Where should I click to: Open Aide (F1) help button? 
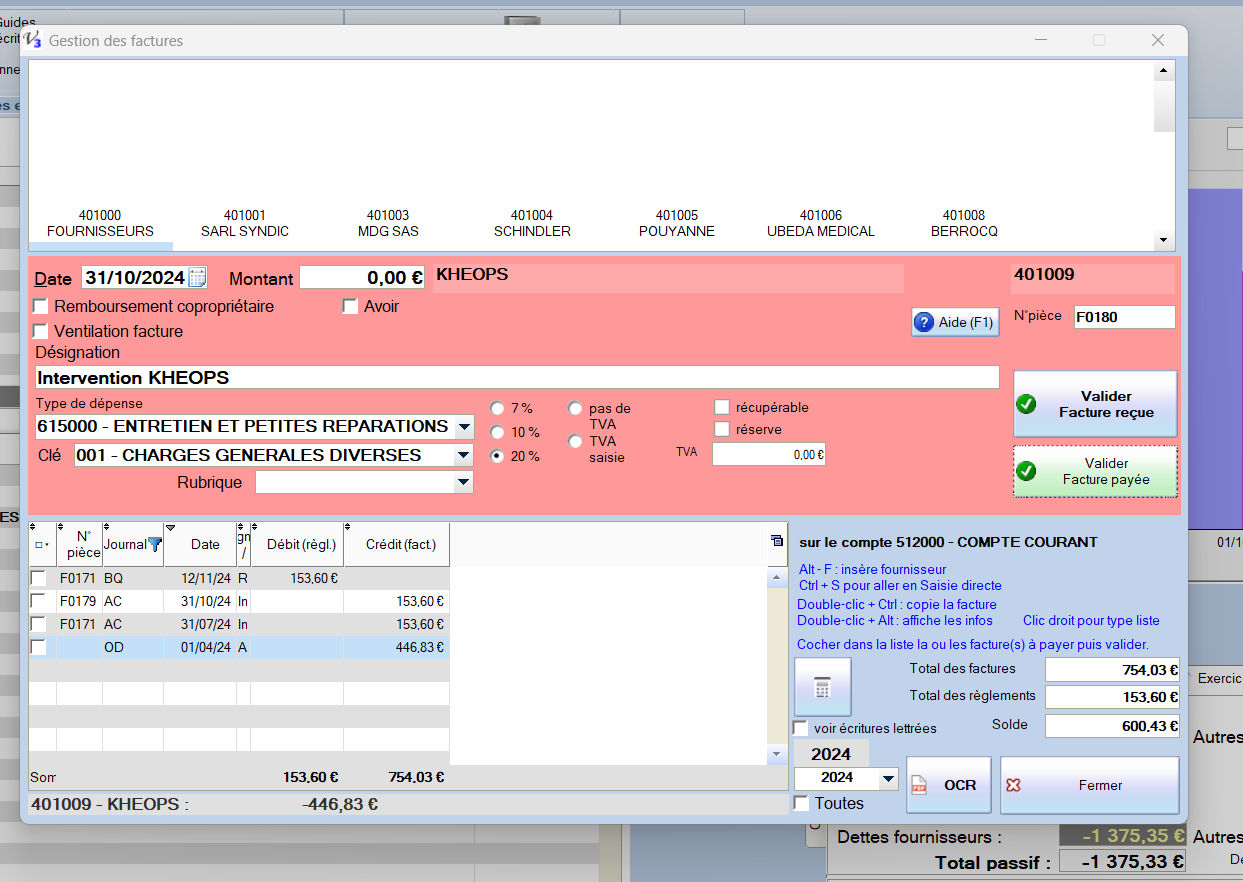[955, 322]
